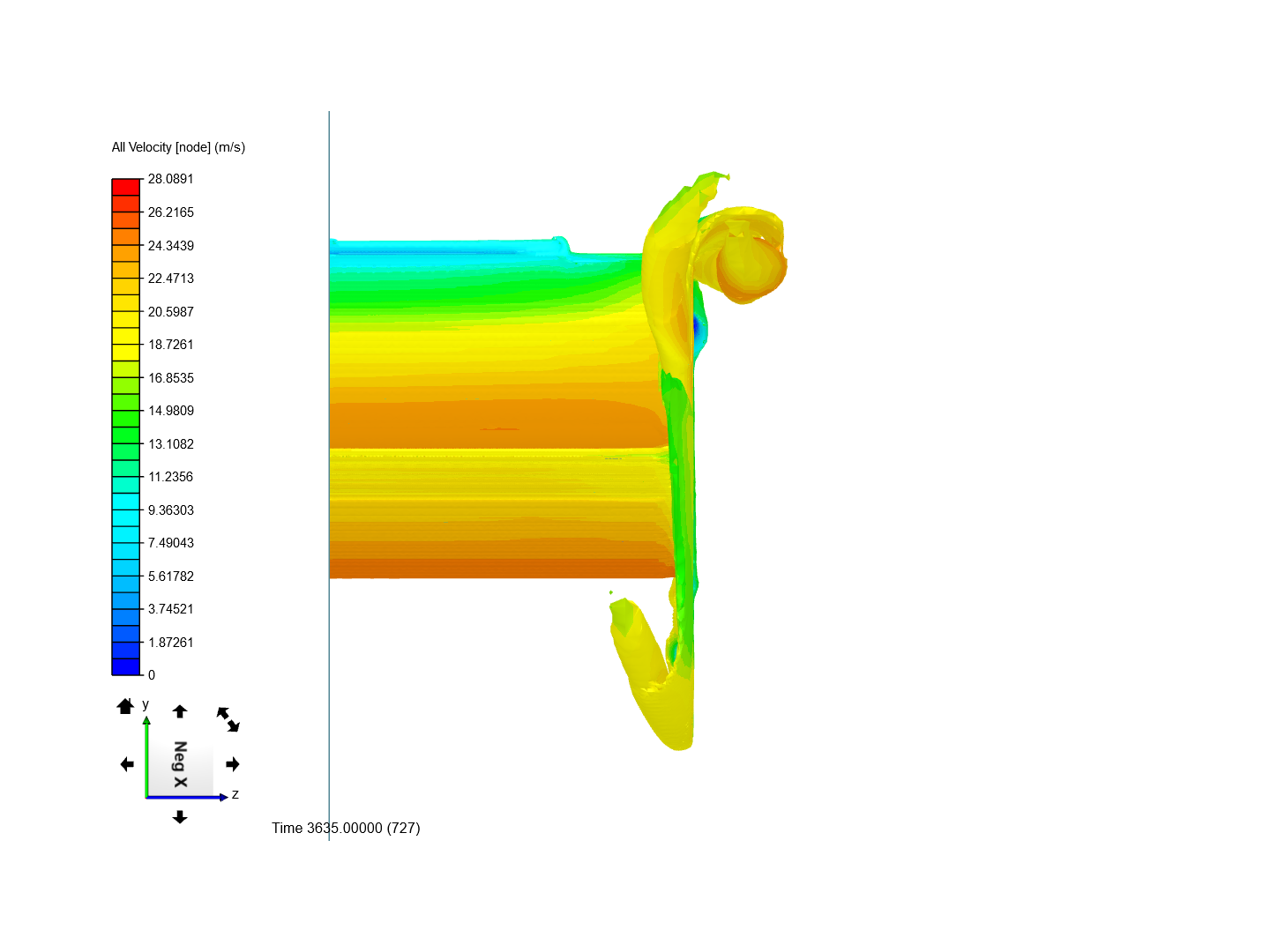Screen dimensions: 1270x952
Task: Rotate view with the right arrow of the cube
Action: (x=233, y=764)
